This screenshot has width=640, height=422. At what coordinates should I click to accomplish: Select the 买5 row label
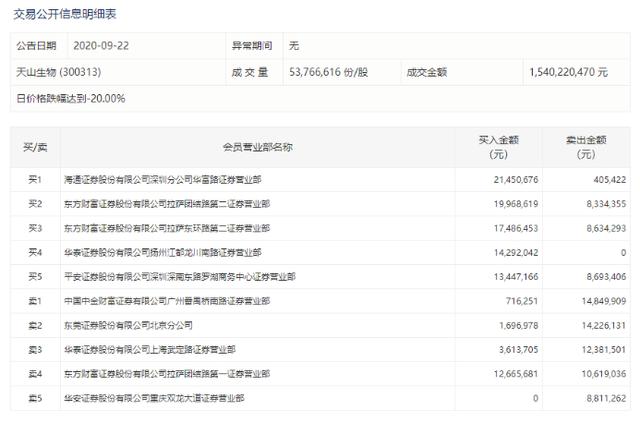[35, 277]
